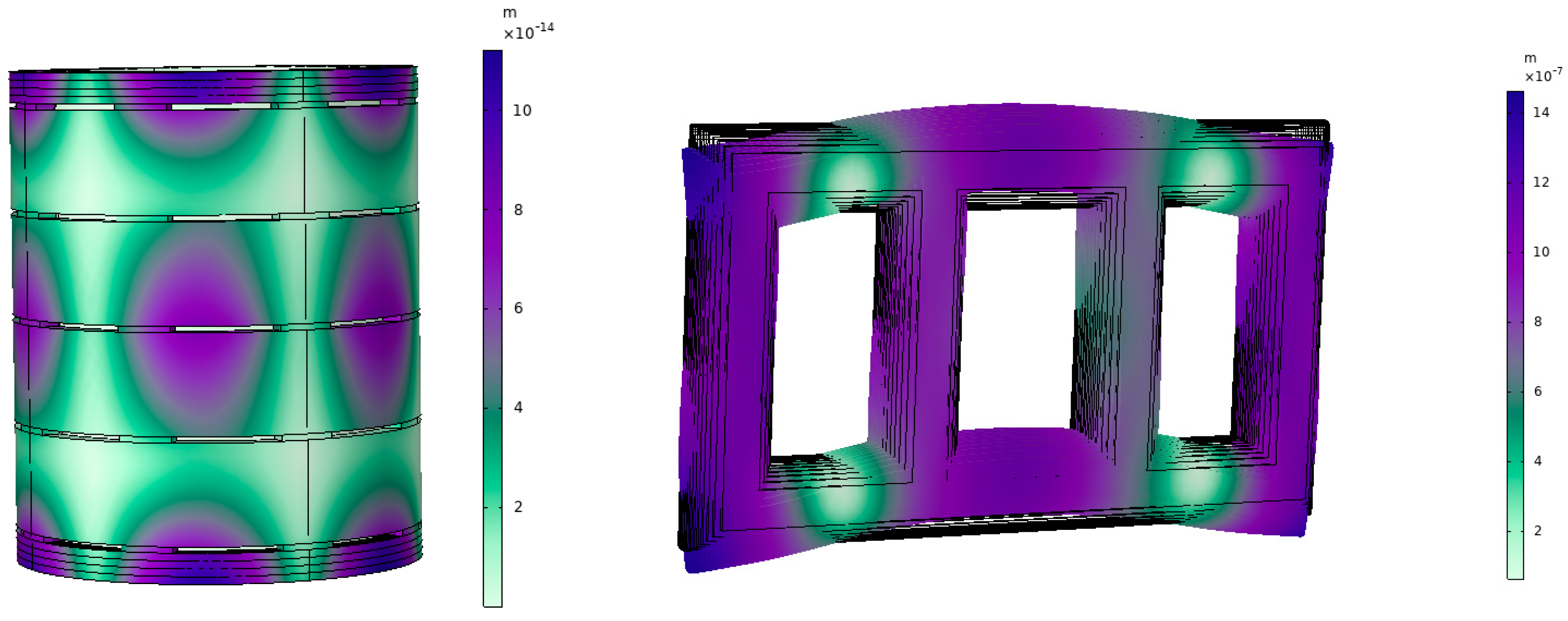
Task: Click the '6' tick on left legend
Action: [x=518, y=308]
